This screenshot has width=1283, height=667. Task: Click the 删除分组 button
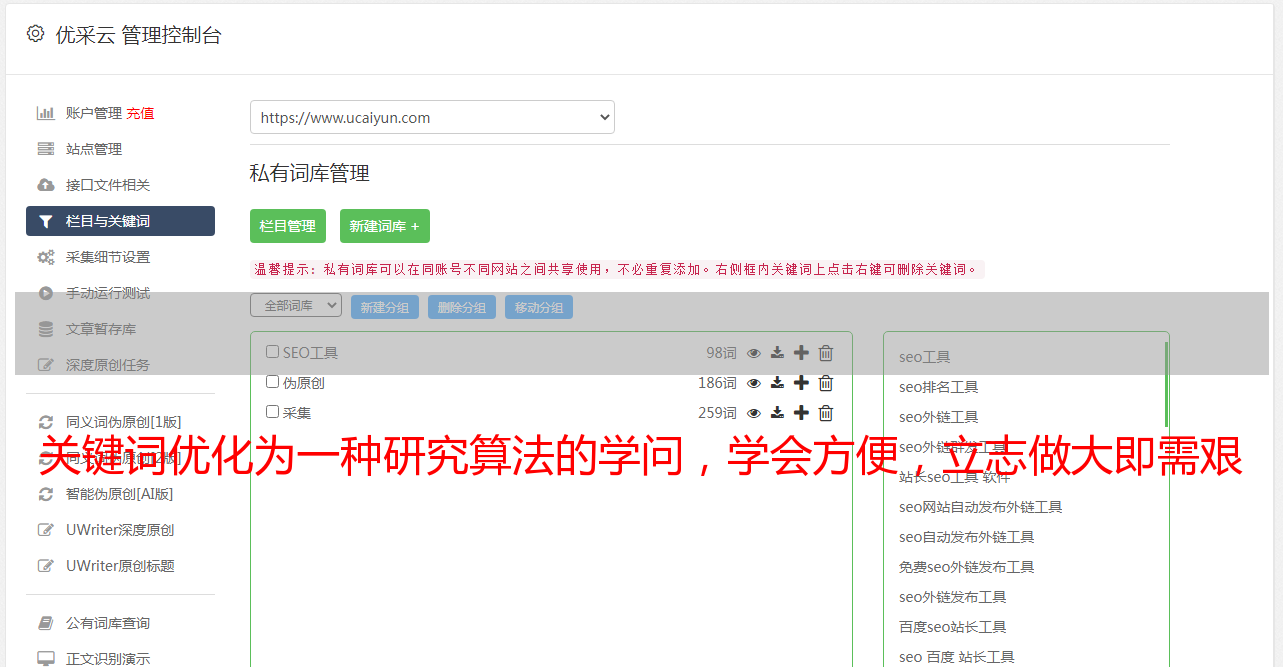(462, 307)
